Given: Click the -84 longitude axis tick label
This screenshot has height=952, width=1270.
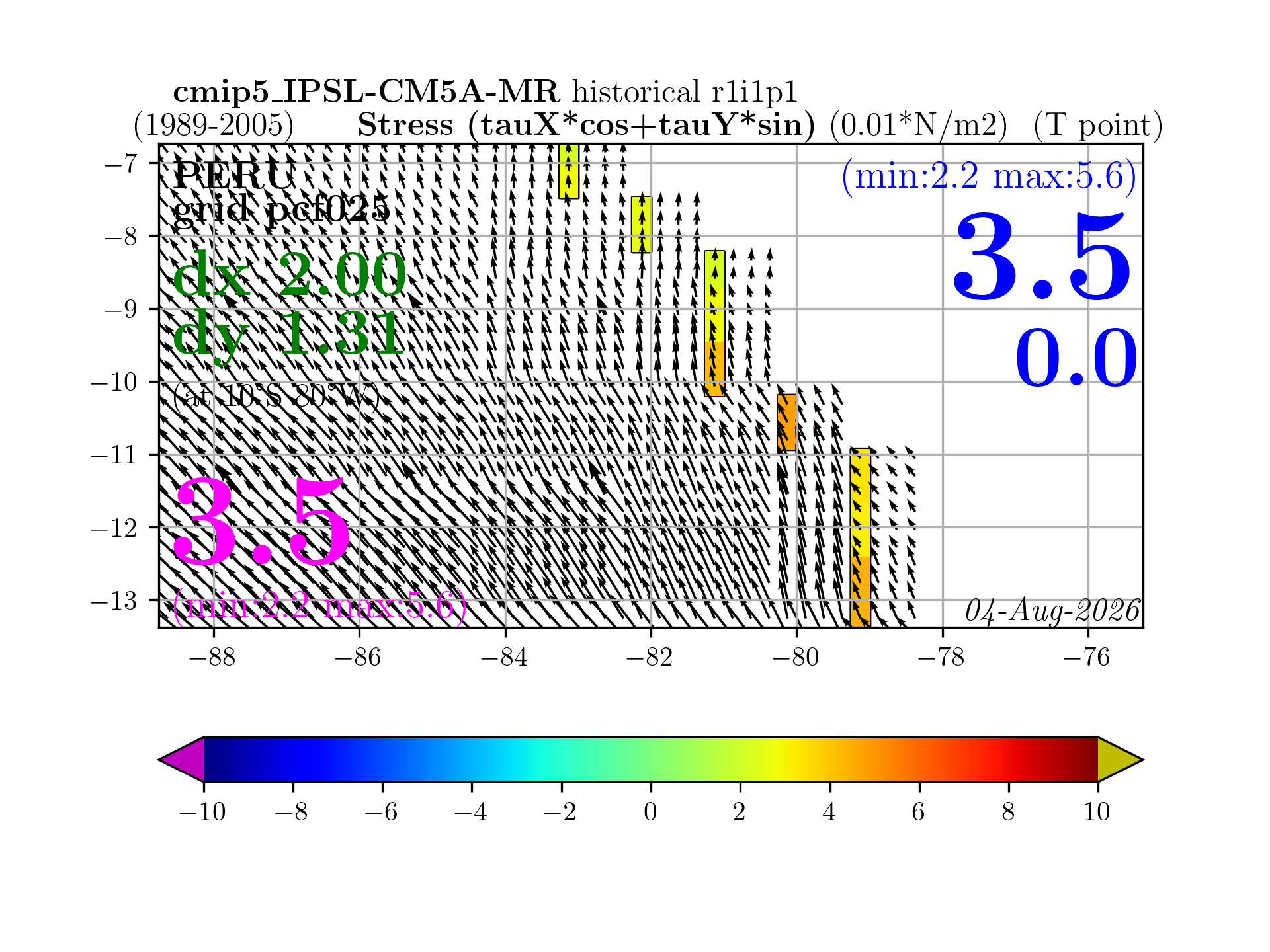Looking at the screenshot, I should click(x=504, y=657).
